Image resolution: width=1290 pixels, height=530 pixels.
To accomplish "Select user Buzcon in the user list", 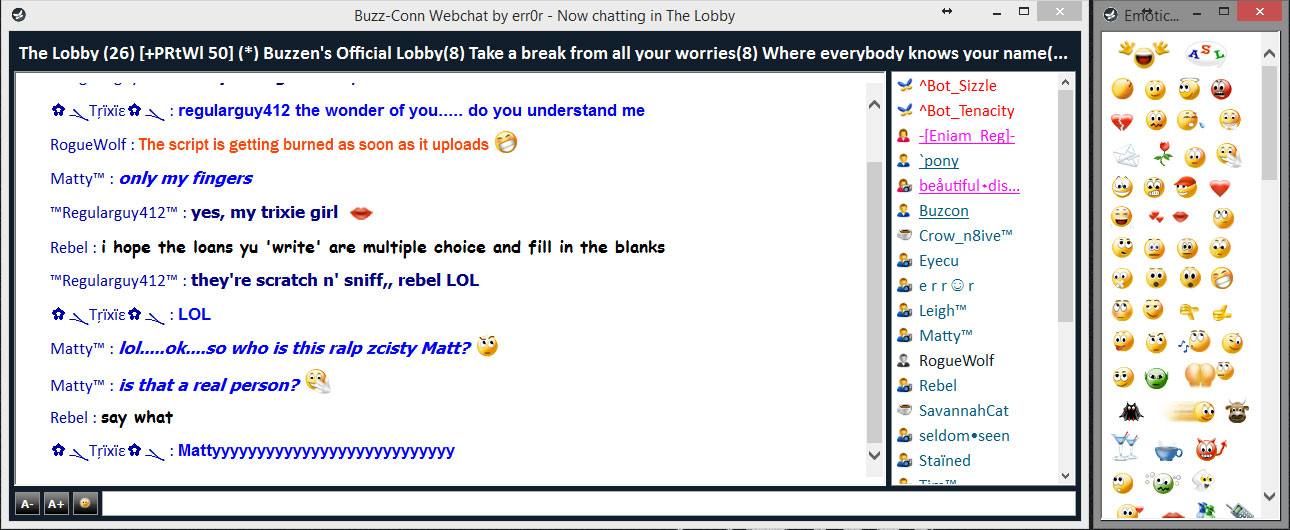I will (944, 210).
